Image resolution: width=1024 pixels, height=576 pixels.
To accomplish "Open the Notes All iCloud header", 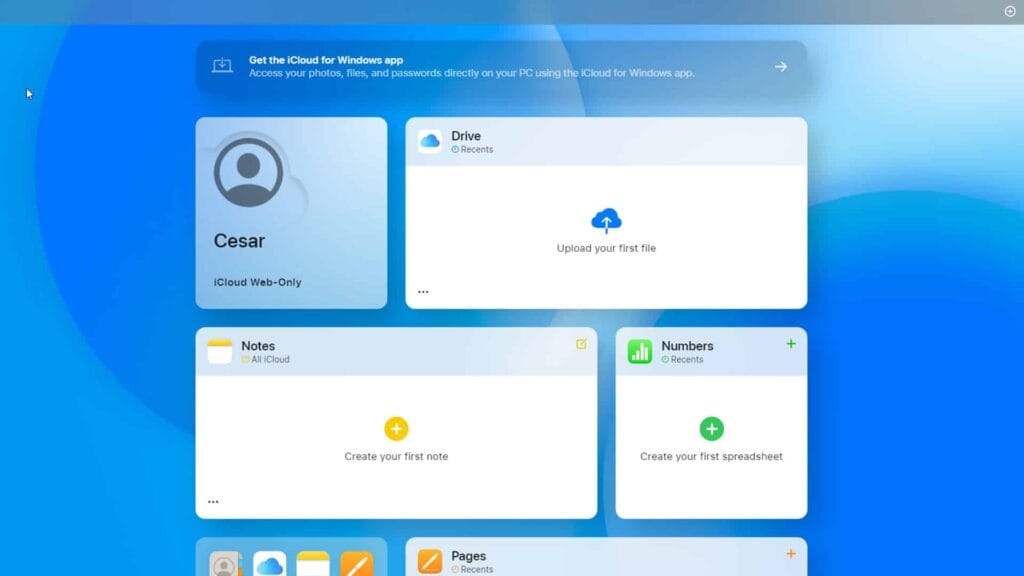I will (265, 359).
